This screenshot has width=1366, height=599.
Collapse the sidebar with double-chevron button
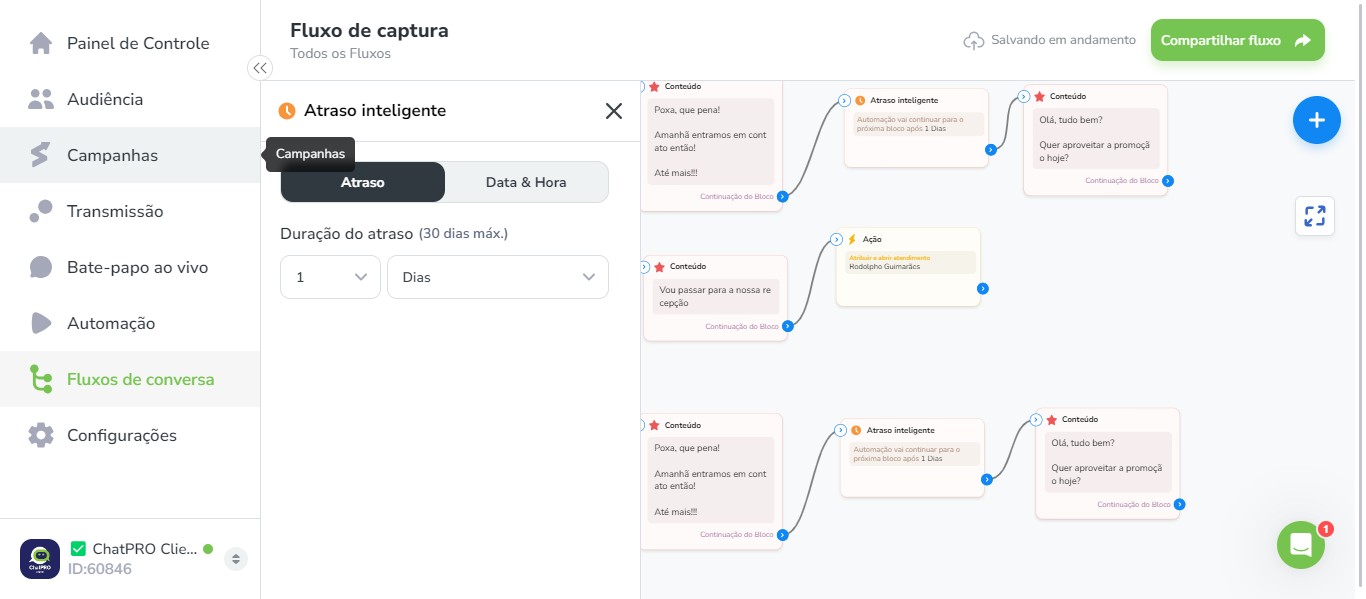tap(260, 68)
